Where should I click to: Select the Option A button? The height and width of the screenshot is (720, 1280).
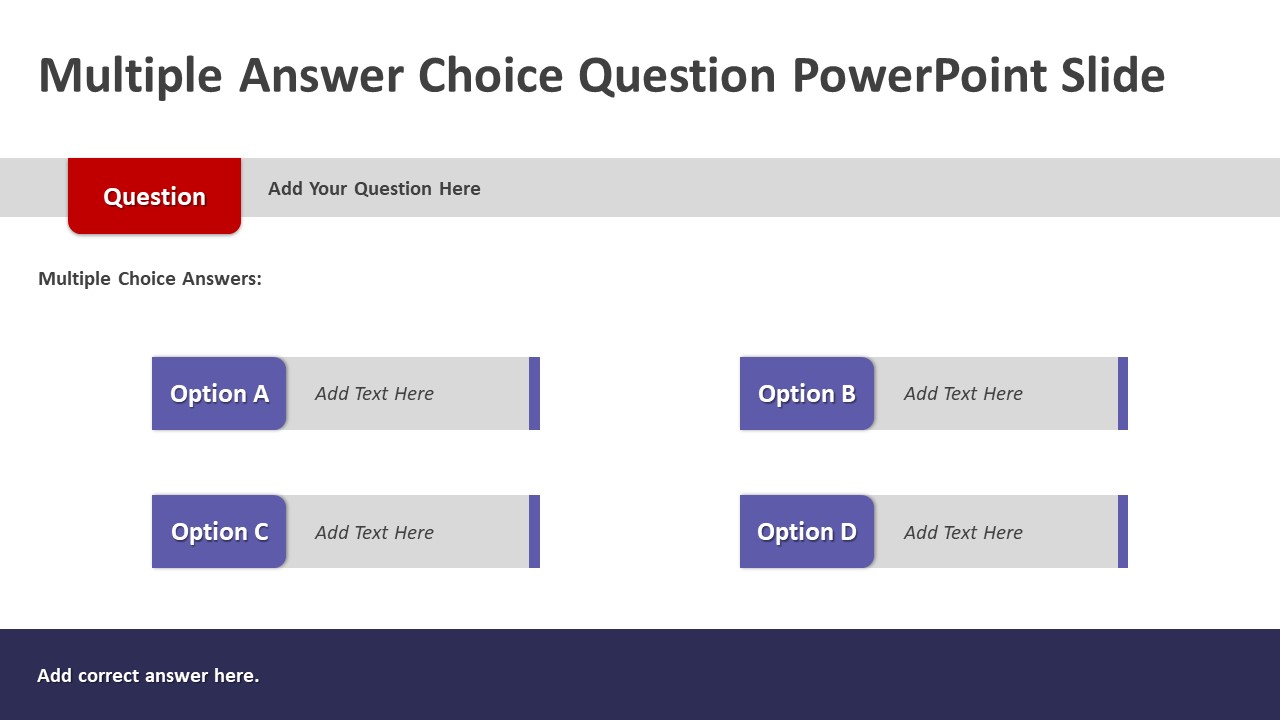219,393
